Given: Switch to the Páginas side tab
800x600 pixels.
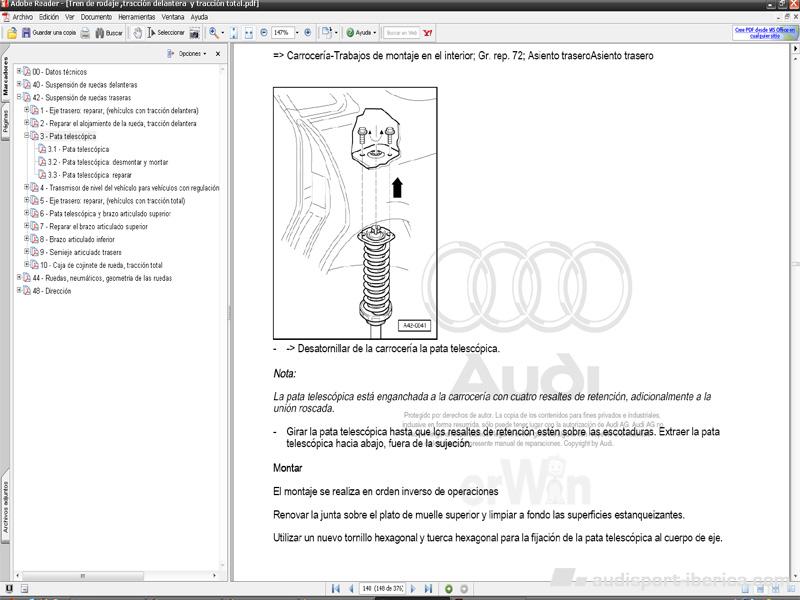Looking at the screenshot, I should (5, 120).
